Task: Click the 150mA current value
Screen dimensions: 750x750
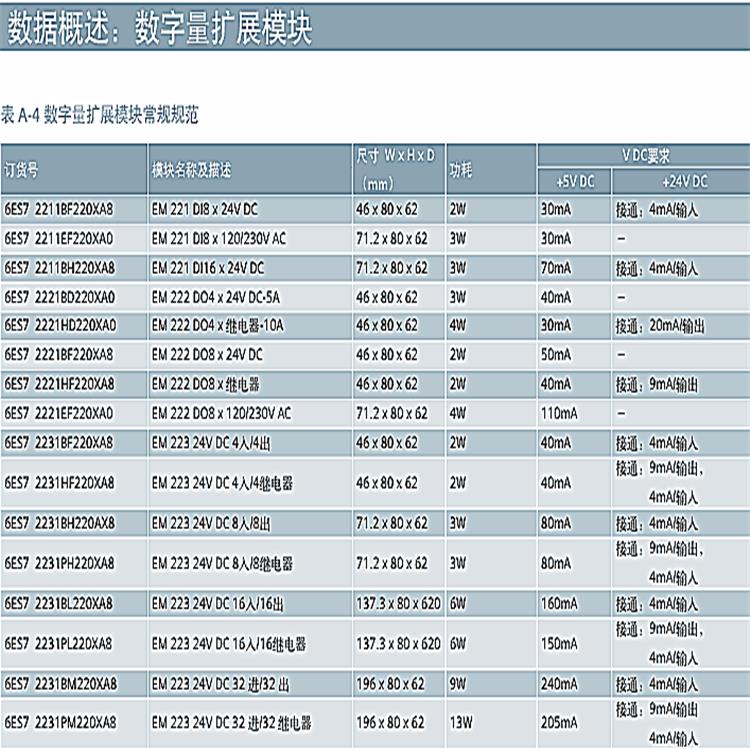Action: pos(559,644)
